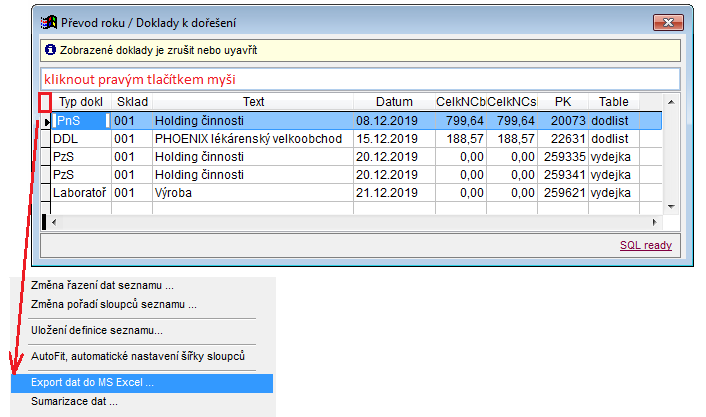Click the 'Datum' column header
Viewport: 706px width, 417px height.
coord(394,102)
